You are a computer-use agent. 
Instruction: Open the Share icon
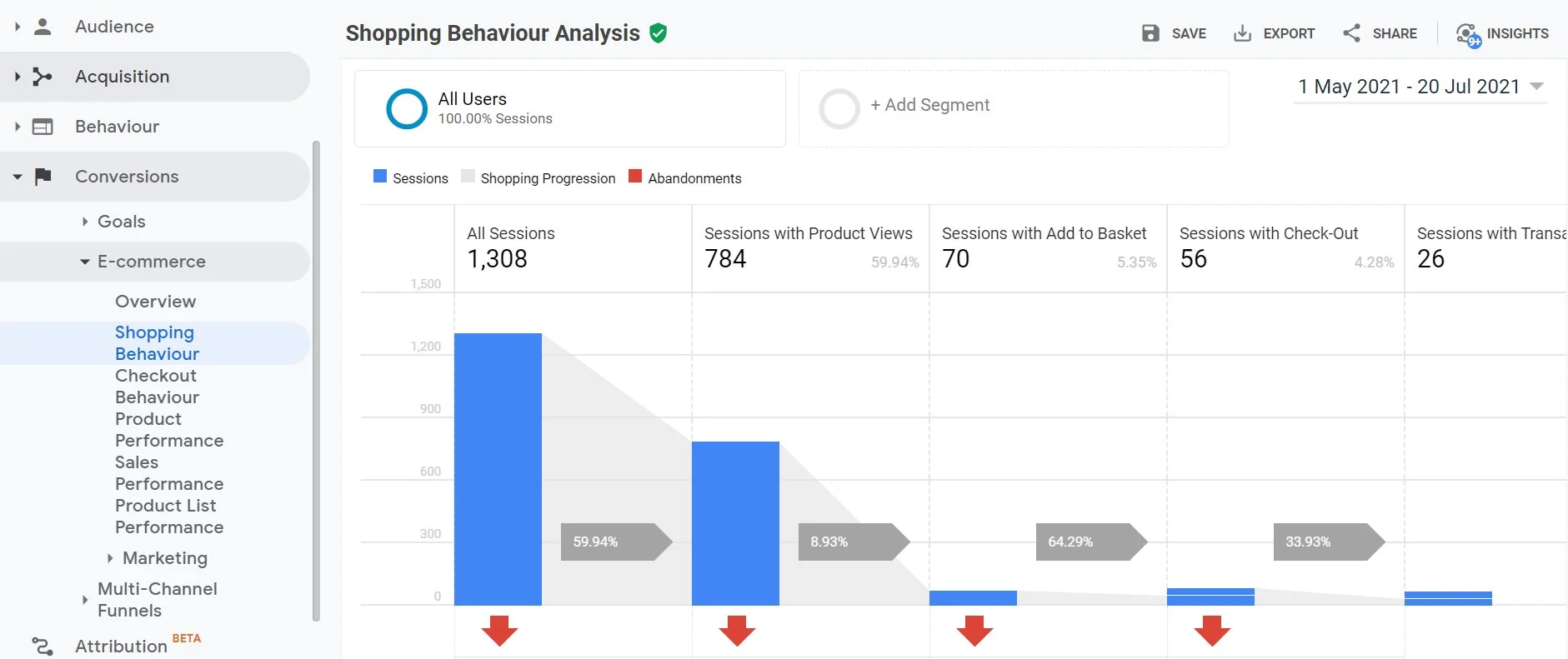point(1352,33)
